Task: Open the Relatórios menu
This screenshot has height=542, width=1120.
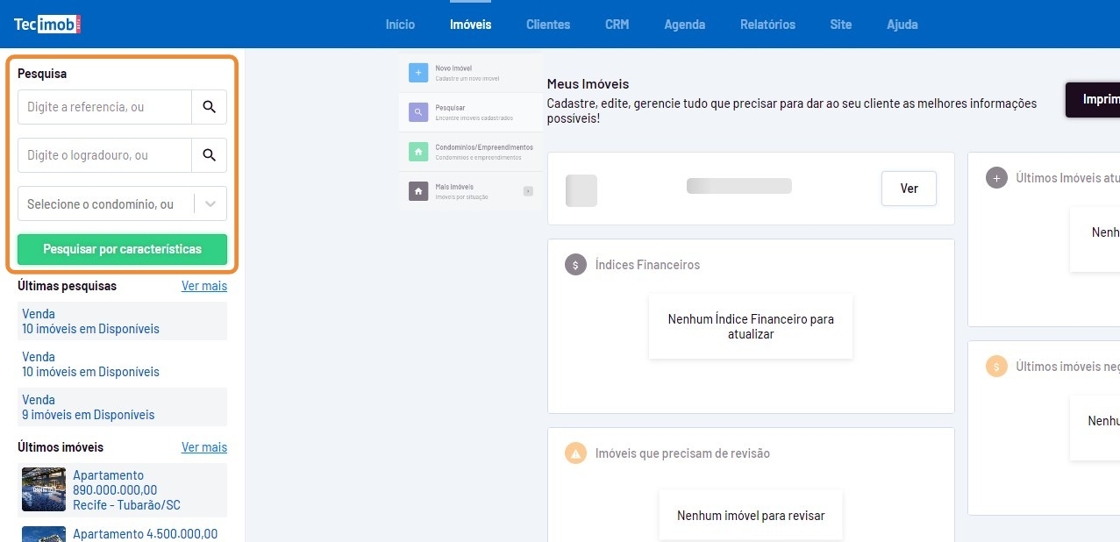Action: point(767,24)
